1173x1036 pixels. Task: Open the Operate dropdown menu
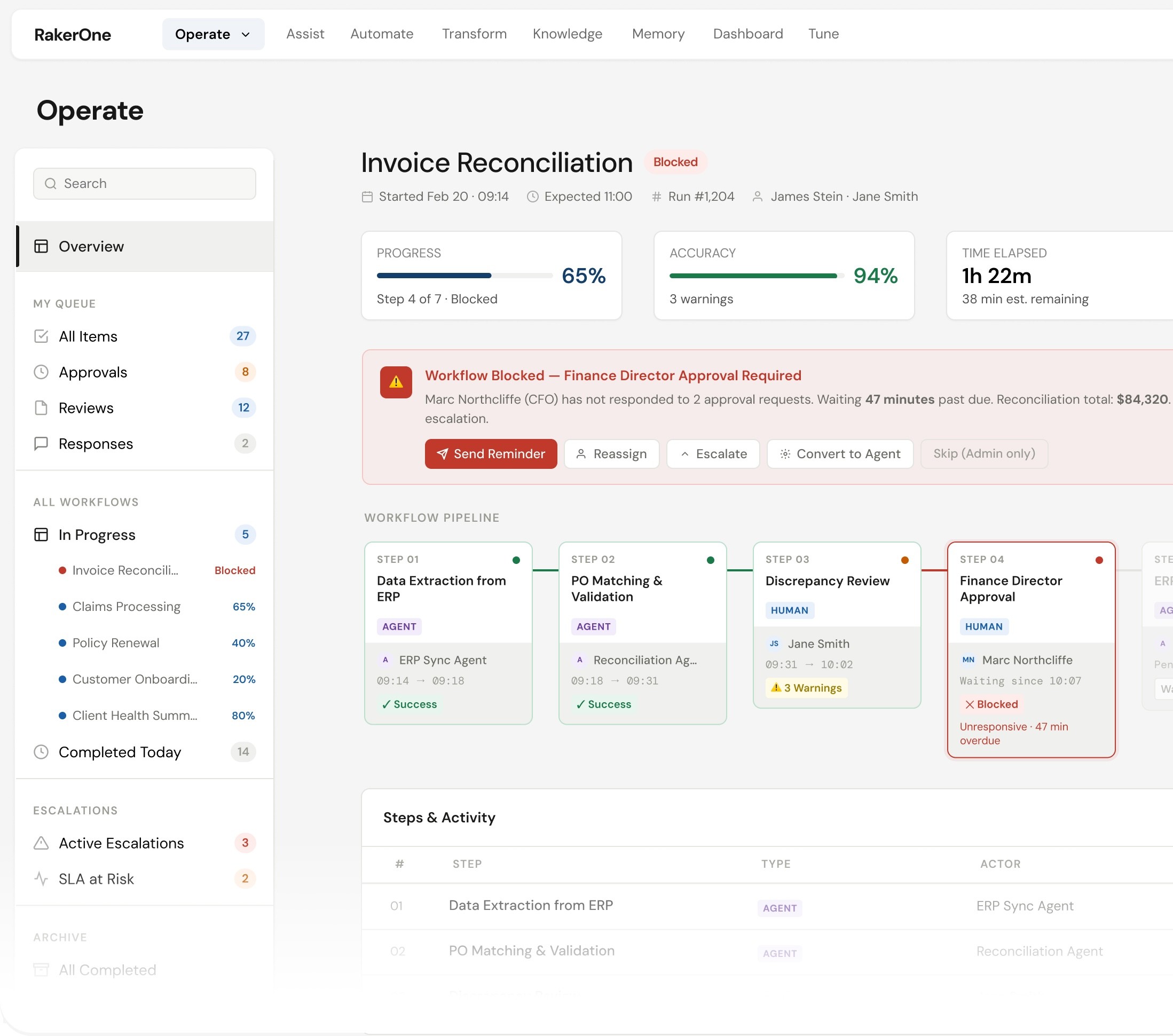tap(213, 34)
